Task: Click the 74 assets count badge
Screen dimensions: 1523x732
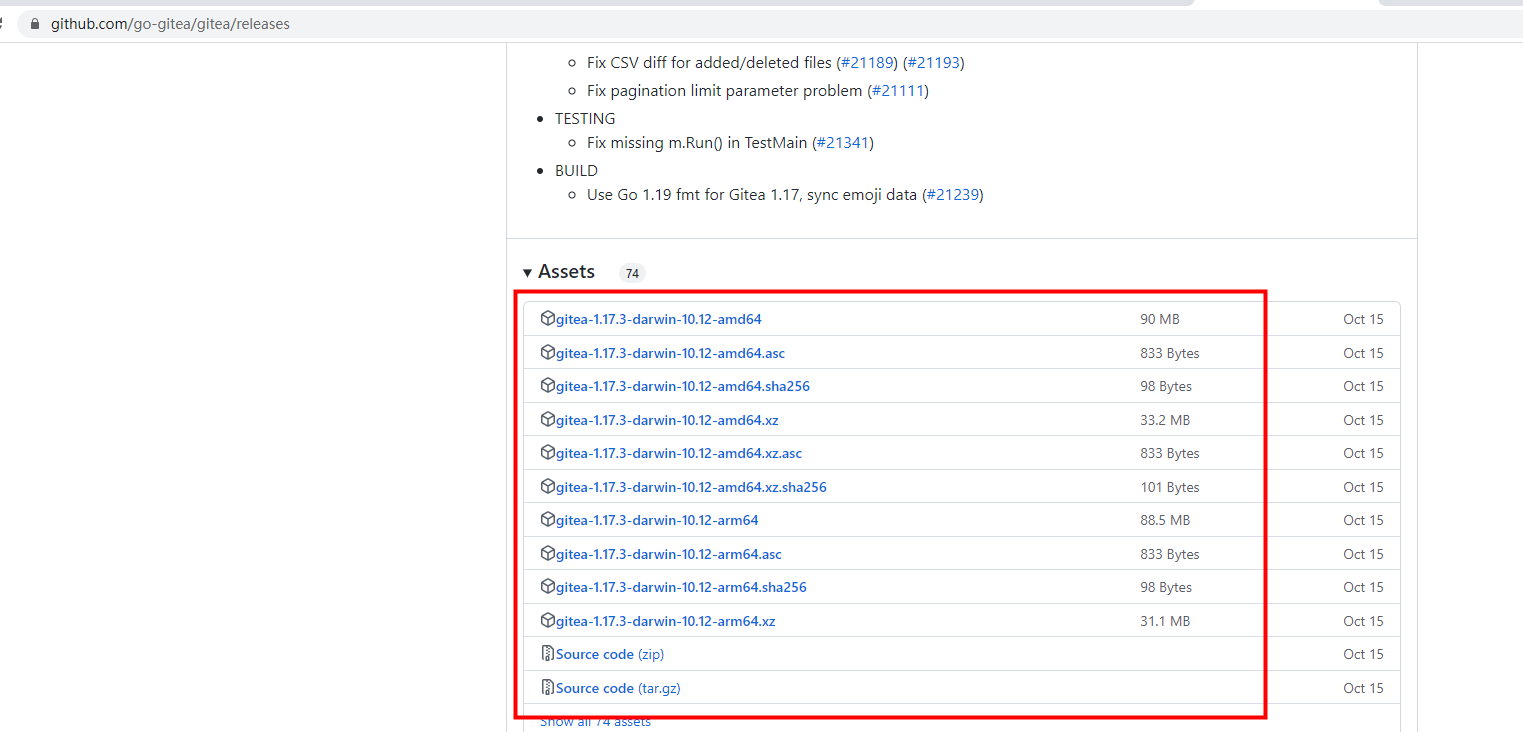Action: [x=632, y=273]
